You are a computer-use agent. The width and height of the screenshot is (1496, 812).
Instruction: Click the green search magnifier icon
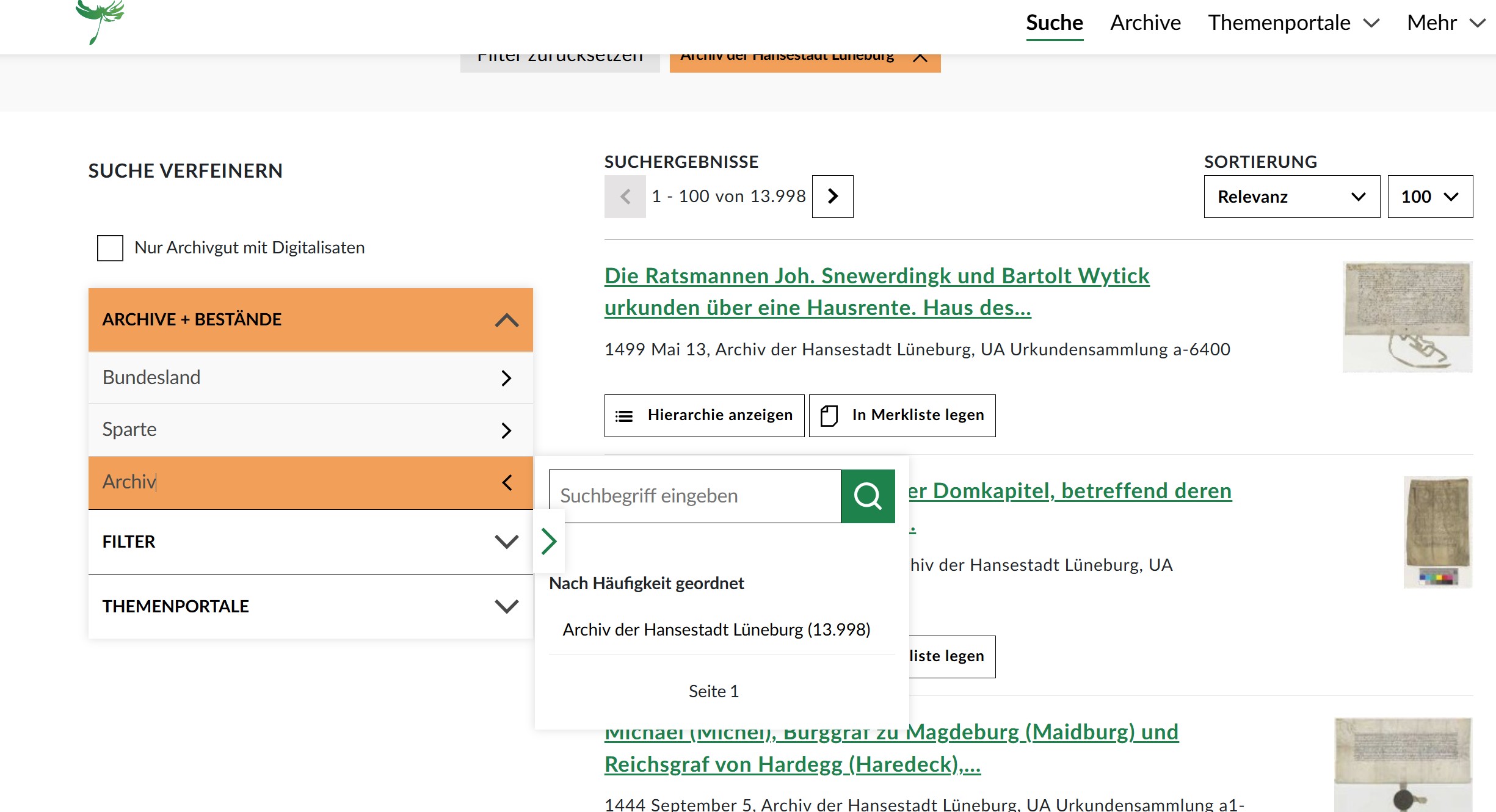point(868,496)
